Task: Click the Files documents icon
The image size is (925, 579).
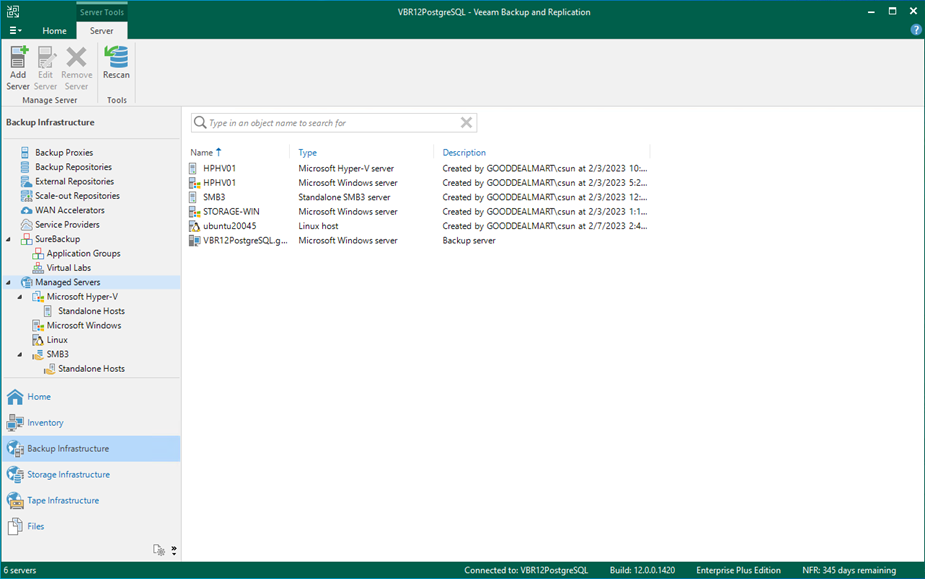Action: point(15,526)
